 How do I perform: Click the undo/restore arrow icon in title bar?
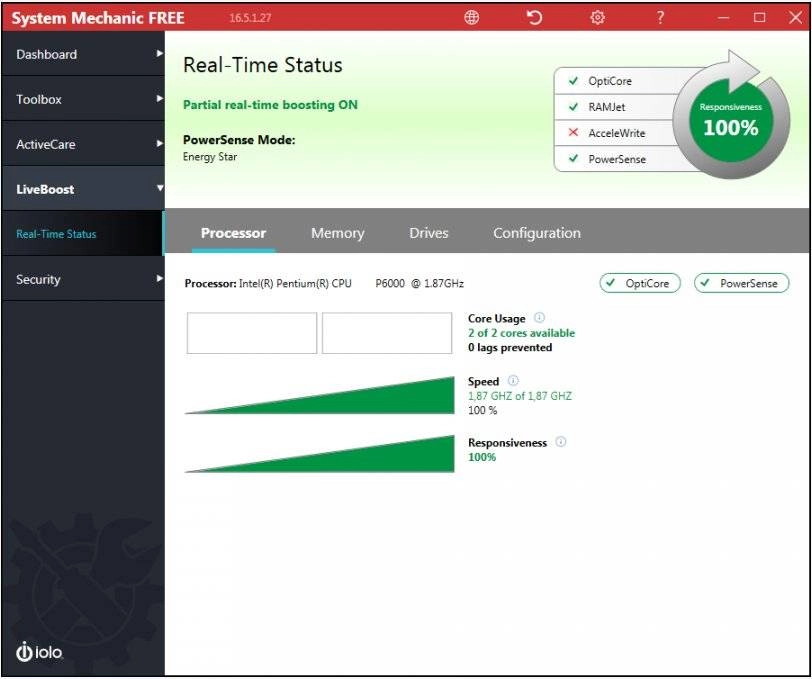(534, 18)
